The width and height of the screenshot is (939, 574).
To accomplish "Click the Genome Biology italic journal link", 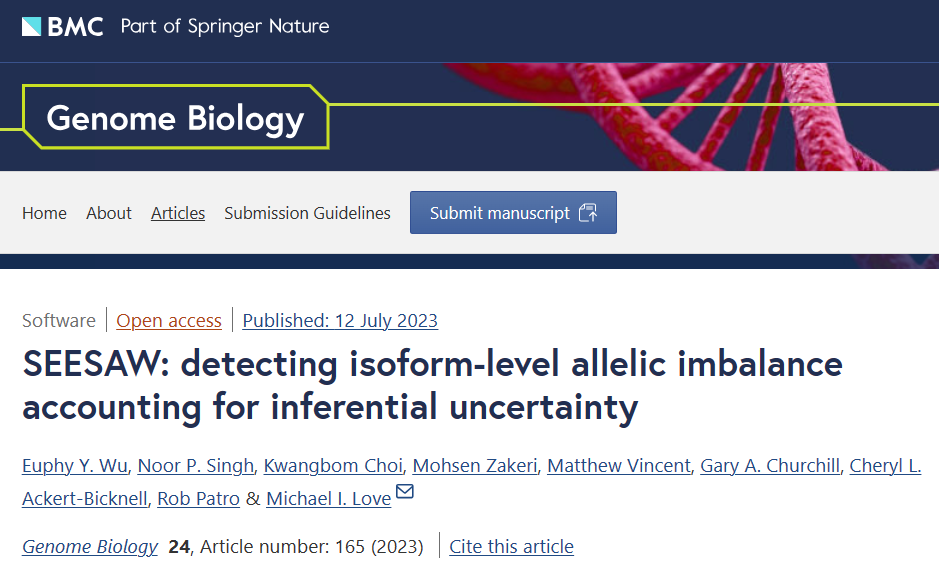I will (90, 546).
